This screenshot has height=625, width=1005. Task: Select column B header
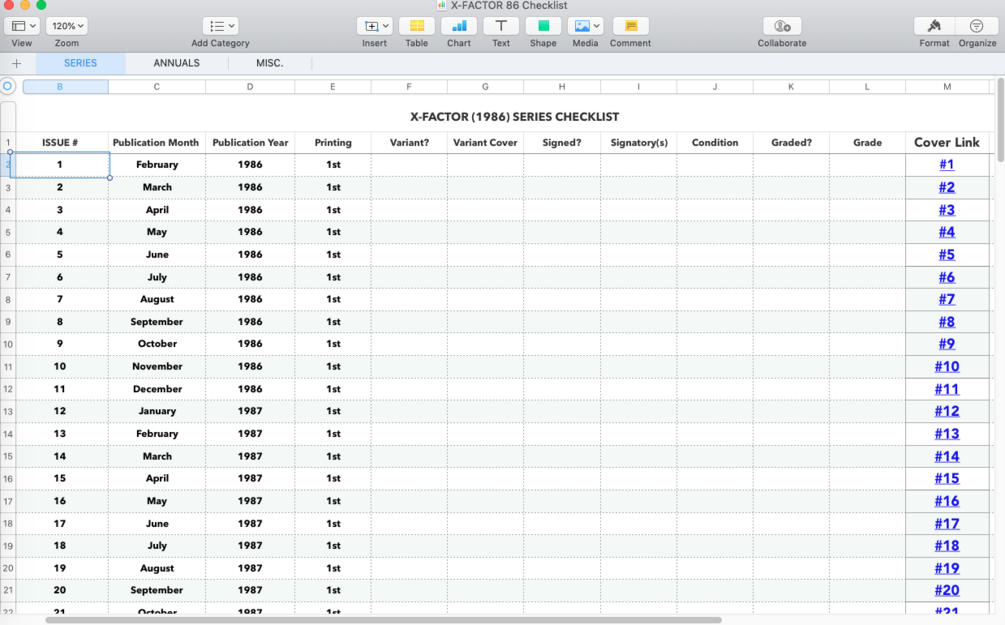65,87
